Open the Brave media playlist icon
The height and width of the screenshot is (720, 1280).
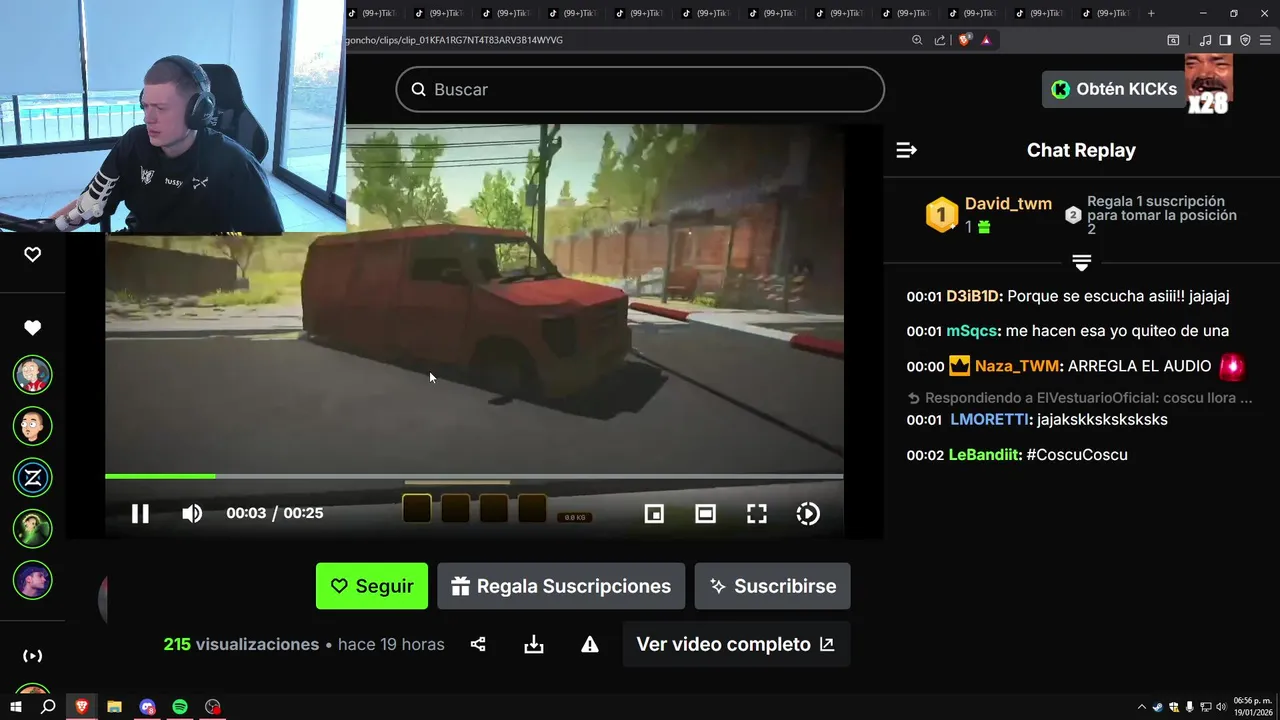tap(1205, 40)
